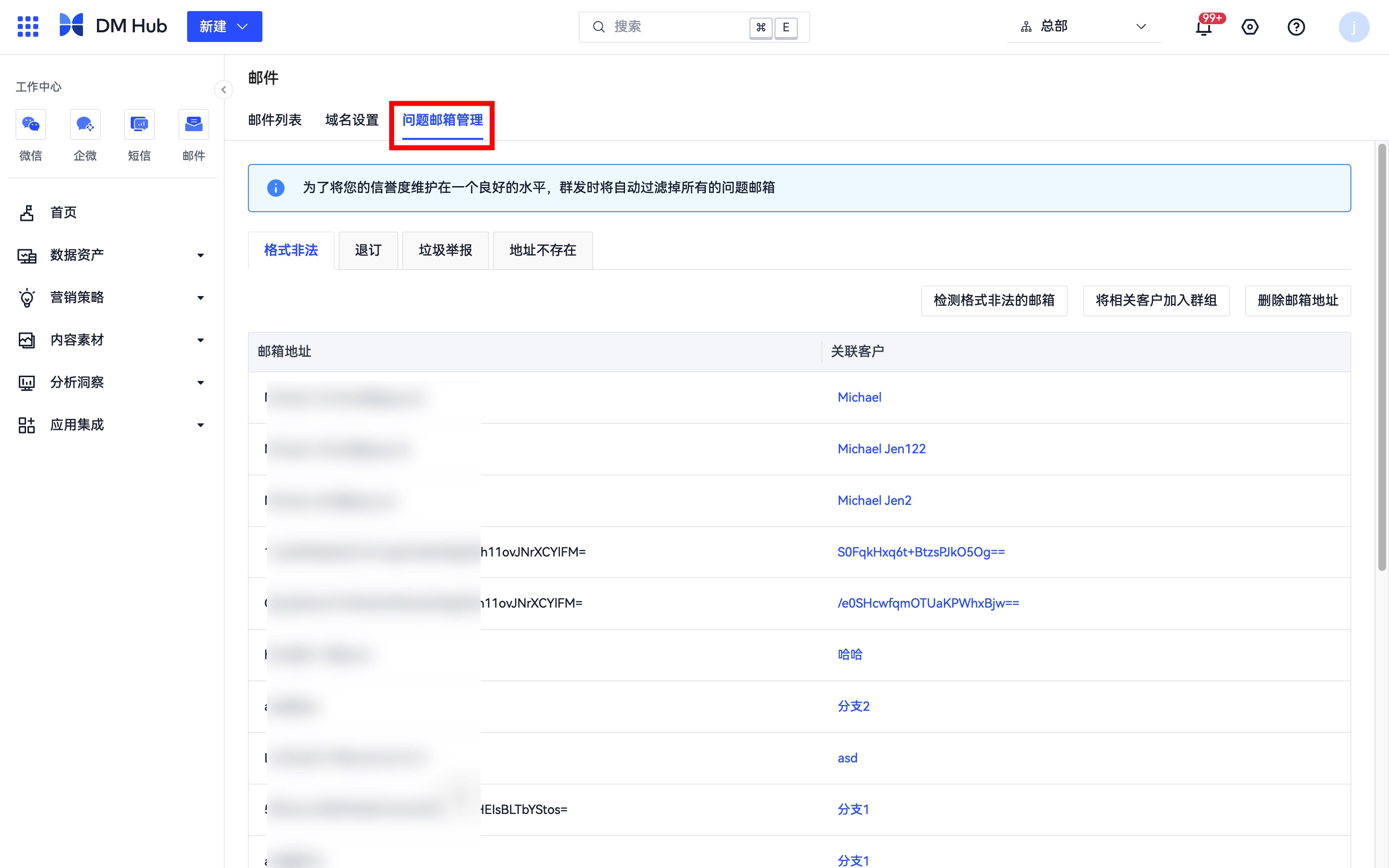Click the page vertical scrollbar
The width and height of the screenshot is (1389, 868).
click(x=1382, y=356)
